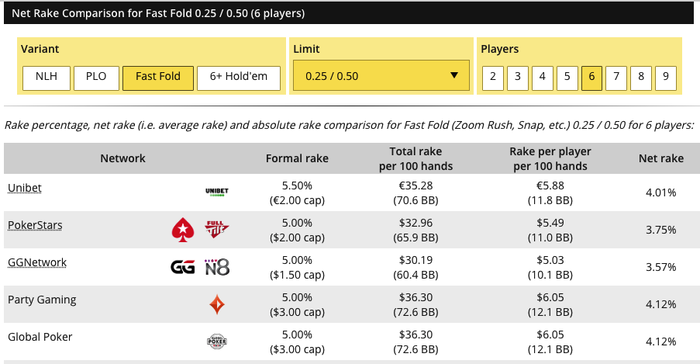
Task: Click the Net rake column header
Action: 661,159
